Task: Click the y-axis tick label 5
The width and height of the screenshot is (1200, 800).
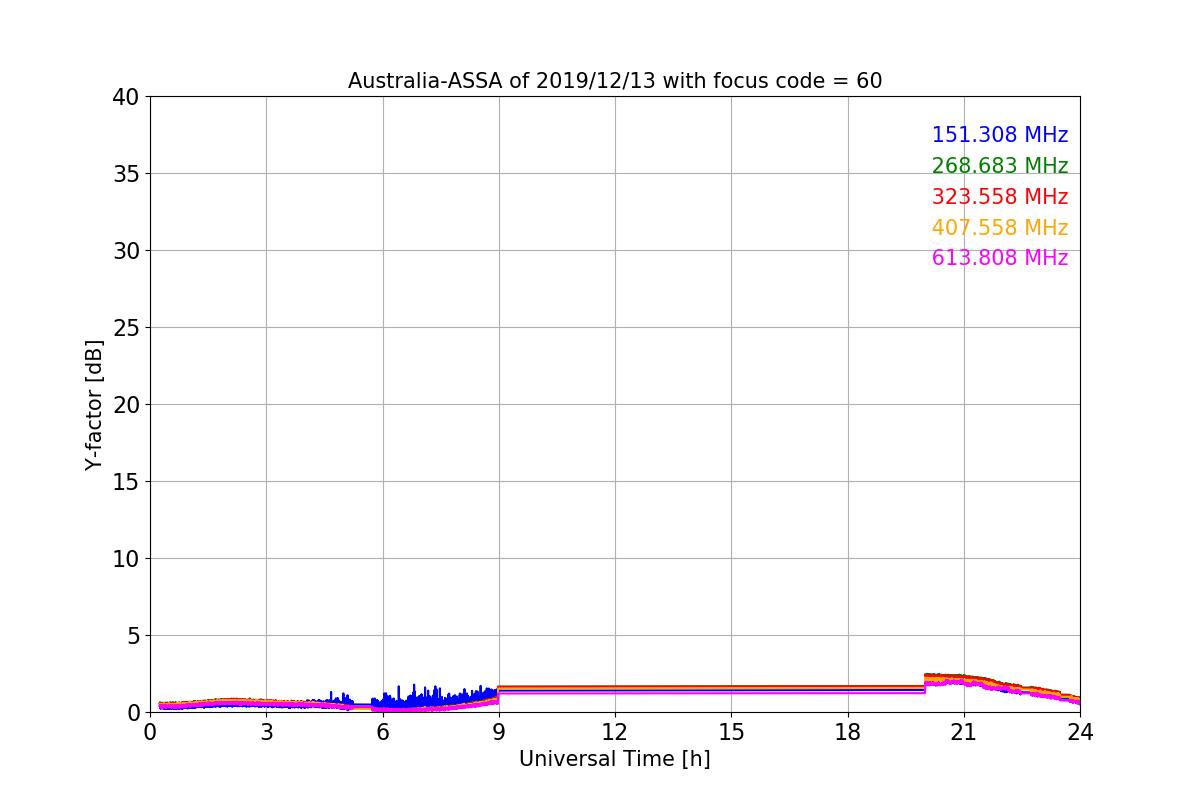Action: point(133,636)
